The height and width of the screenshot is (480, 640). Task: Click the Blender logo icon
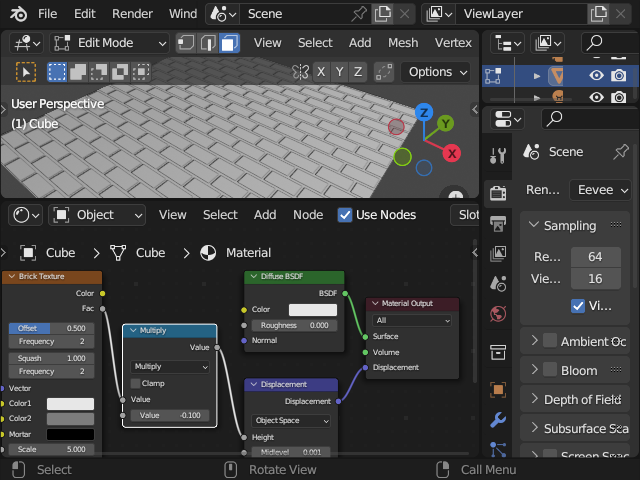[18, 14]
